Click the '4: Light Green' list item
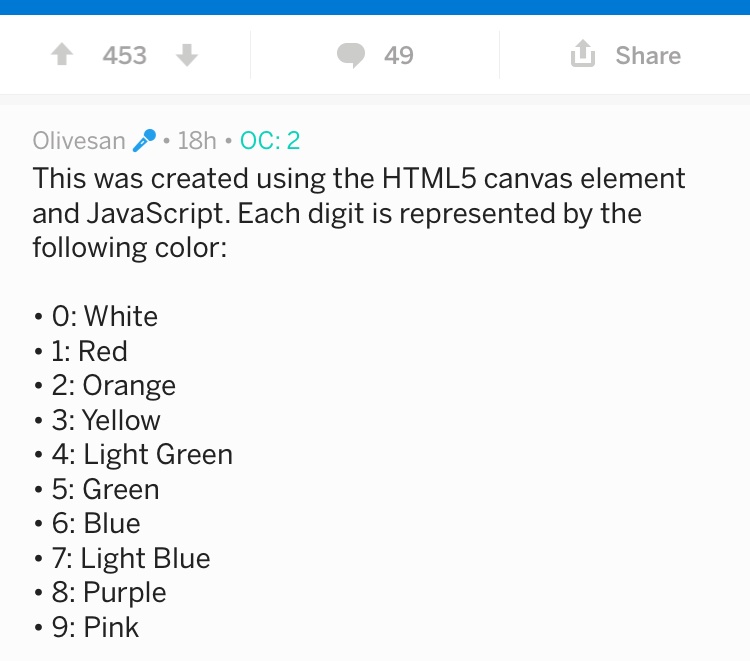The image size is (750, 661). pyautogui.click(x=143, y=454)
